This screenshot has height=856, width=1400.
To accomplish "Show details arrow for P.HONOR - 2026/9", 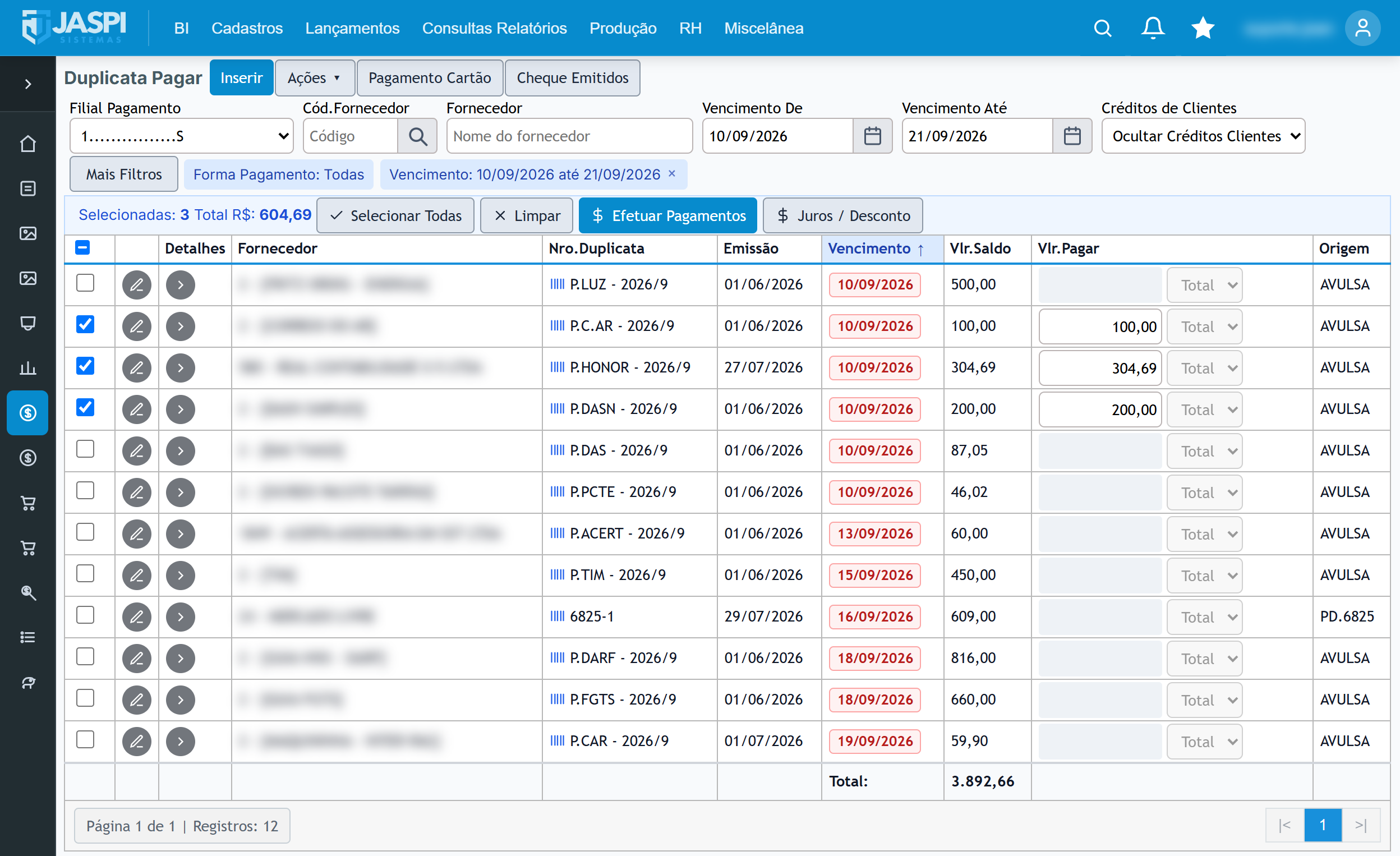I will [181, 368].
